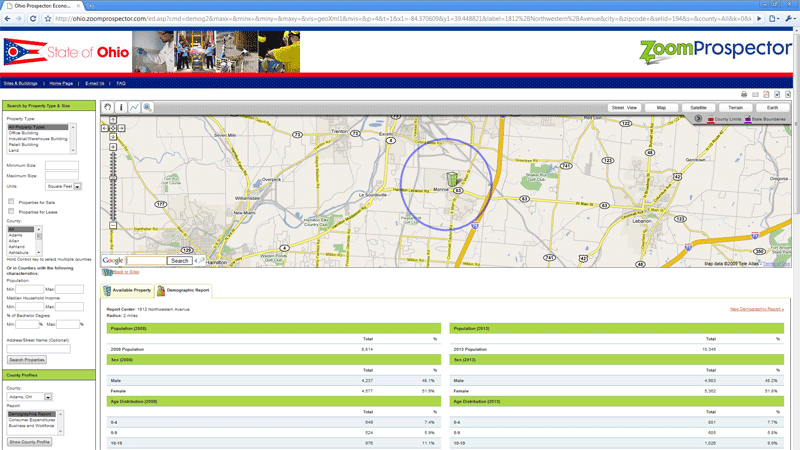Focus the Minimum Size input field
The height and width of the screenshot is (450, 800).
coord(62,165)
